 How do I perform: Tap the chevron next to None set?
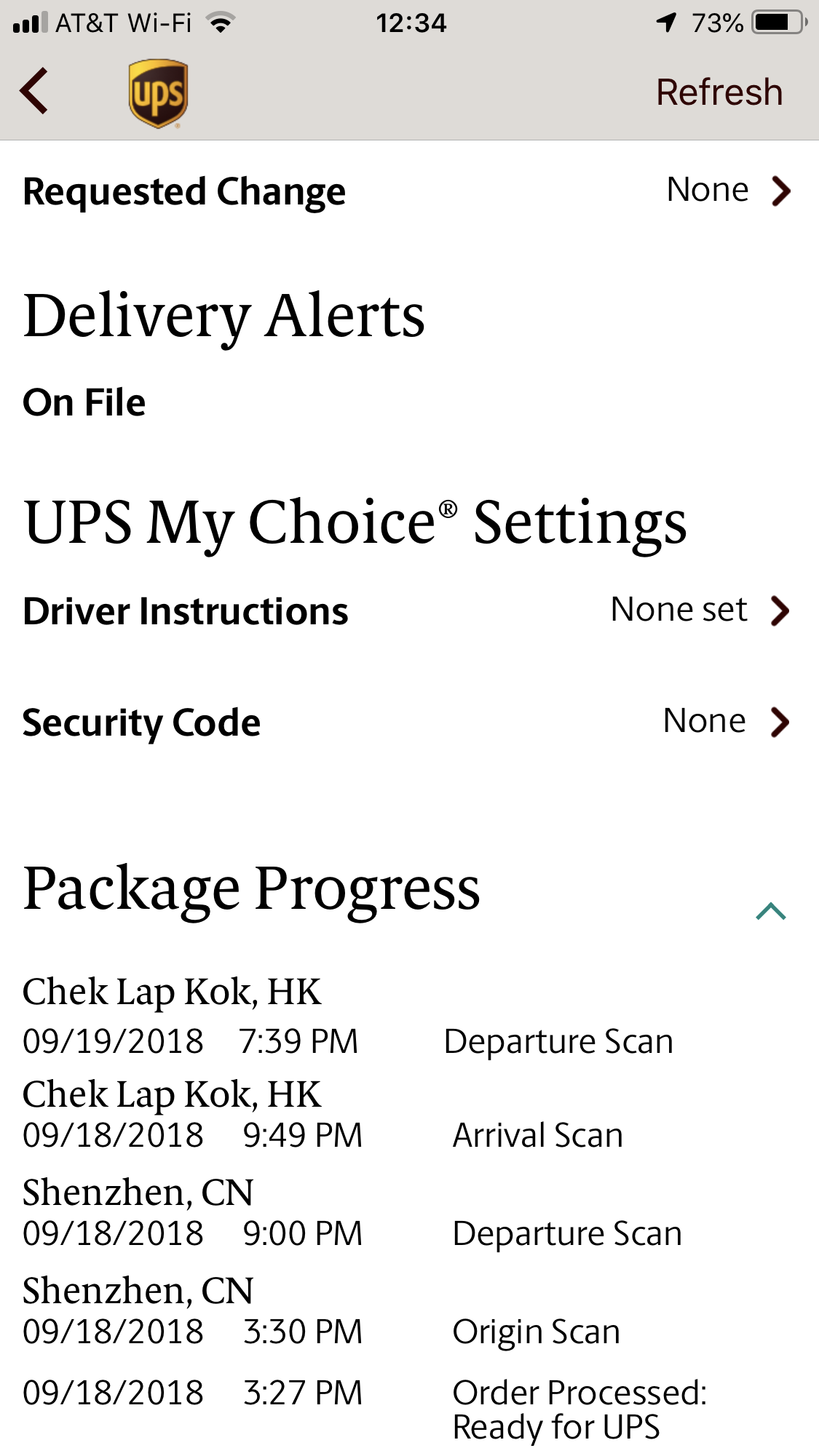point(780,611)
